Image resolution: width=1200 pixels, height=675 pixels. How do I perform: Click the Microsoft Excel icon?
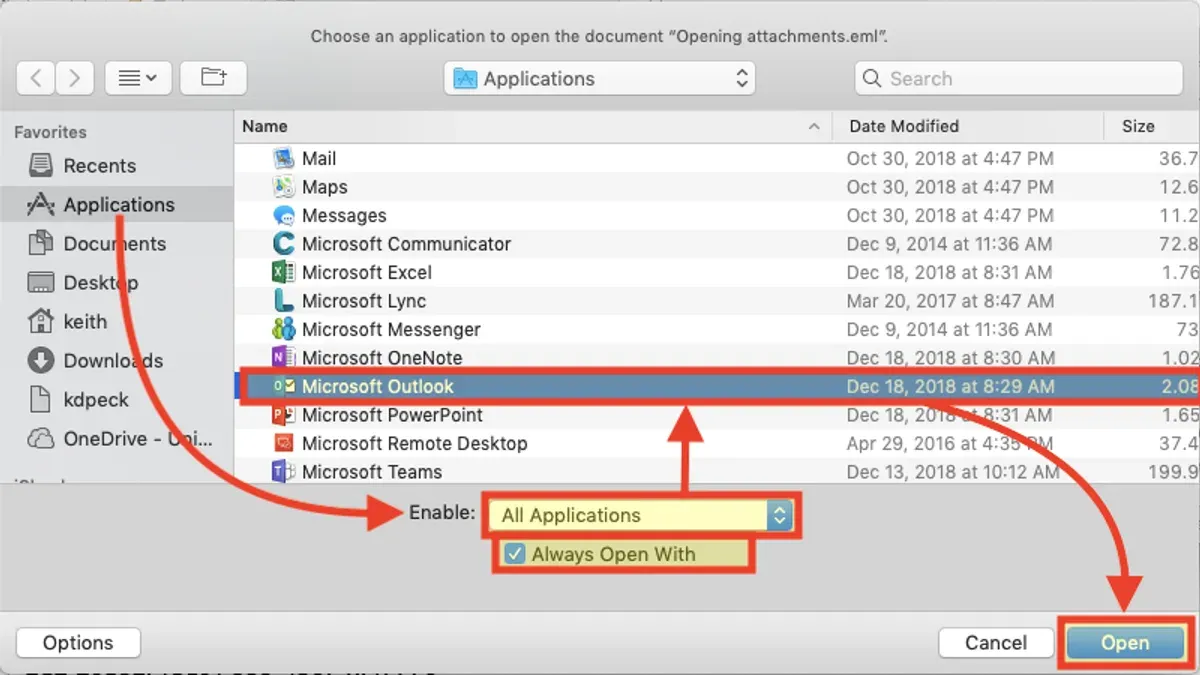(284, 272)
